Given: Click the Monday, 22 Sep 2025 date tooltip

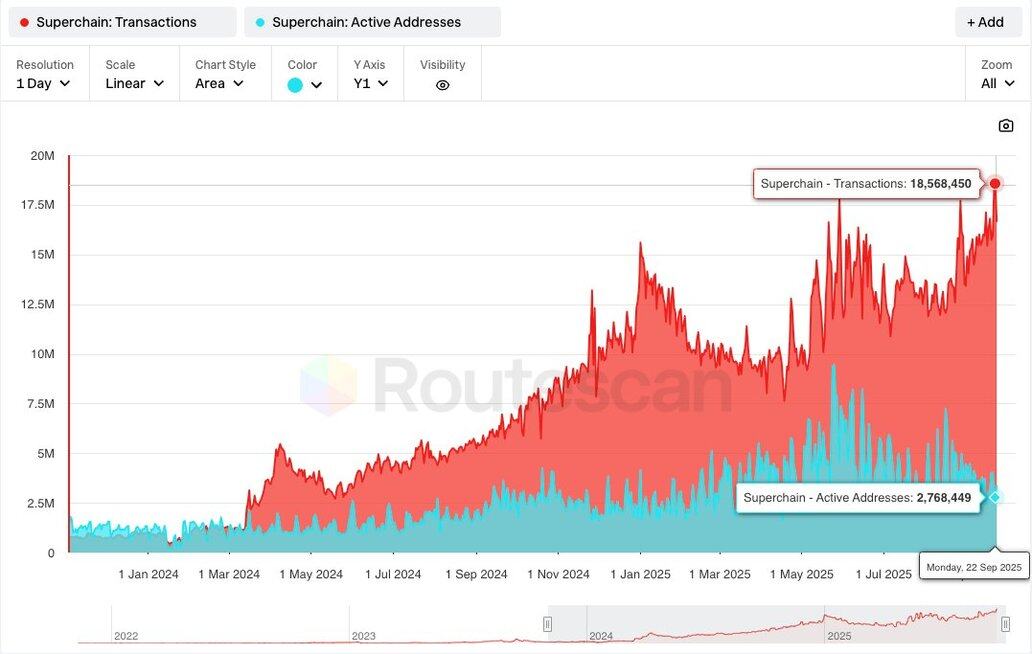Looking at the screenshot, I should 974,566.
